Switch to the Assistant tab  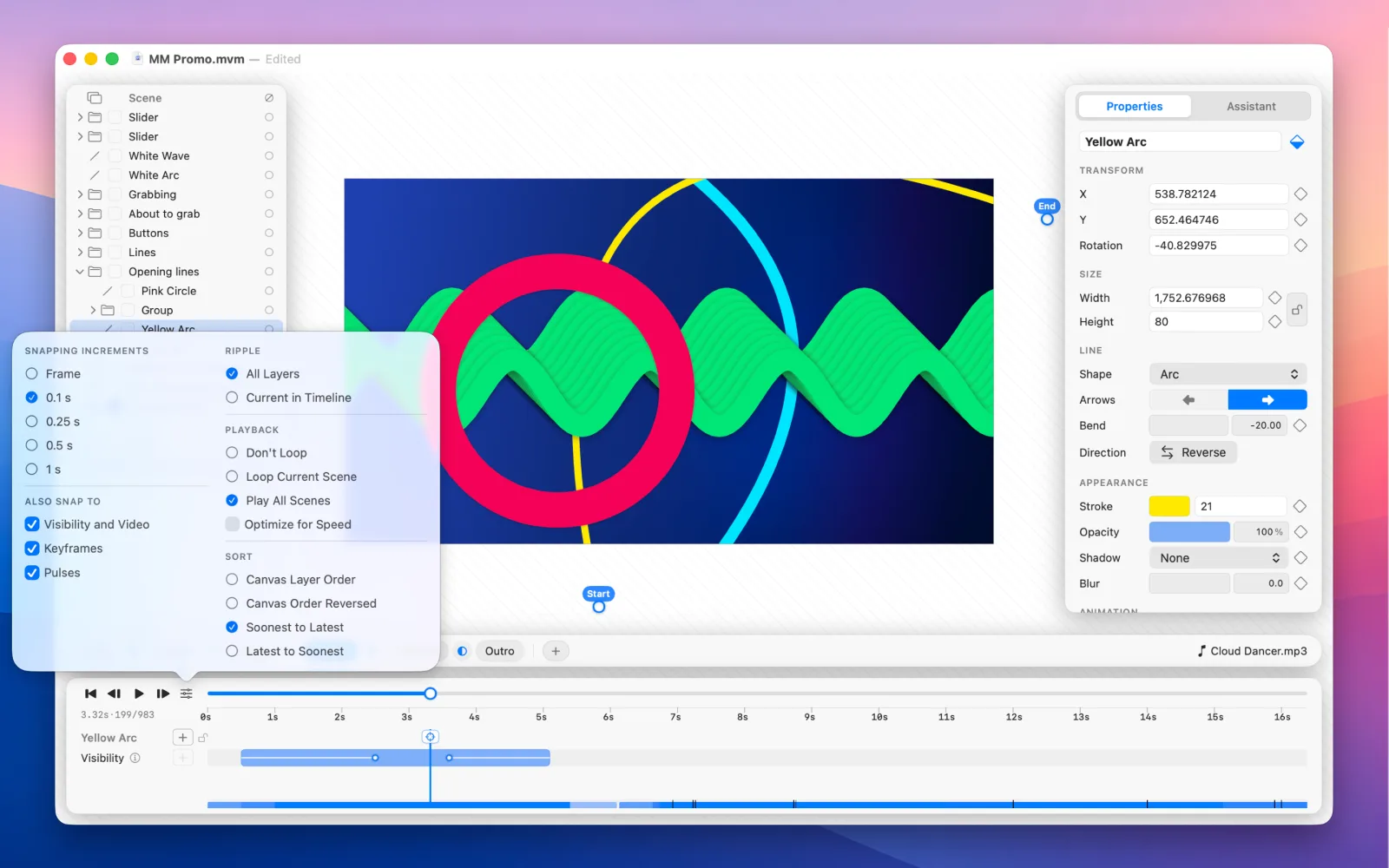coord(1251,107)
